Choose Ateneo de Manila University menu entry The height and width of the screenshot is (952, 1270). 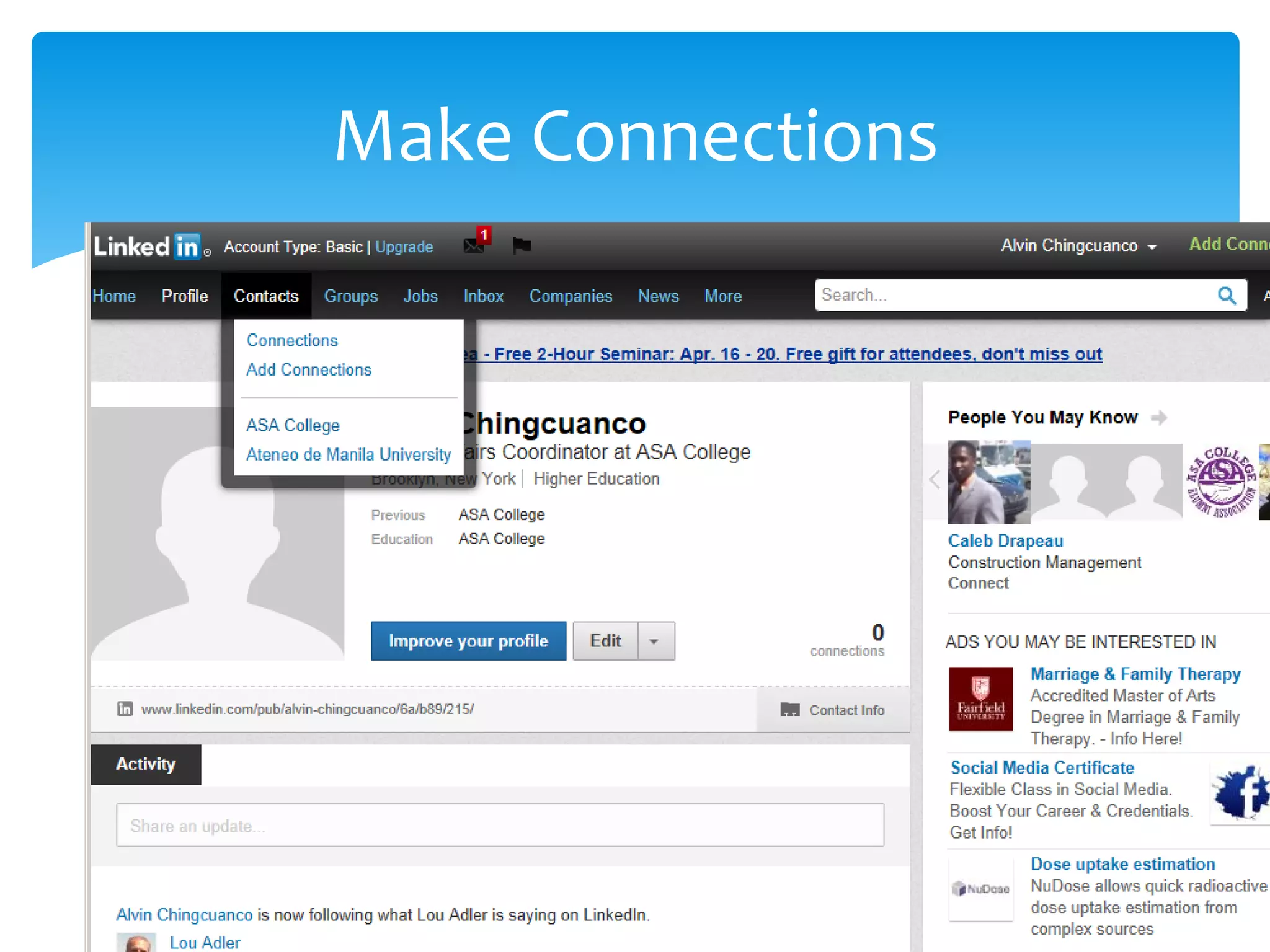(349, 455)
